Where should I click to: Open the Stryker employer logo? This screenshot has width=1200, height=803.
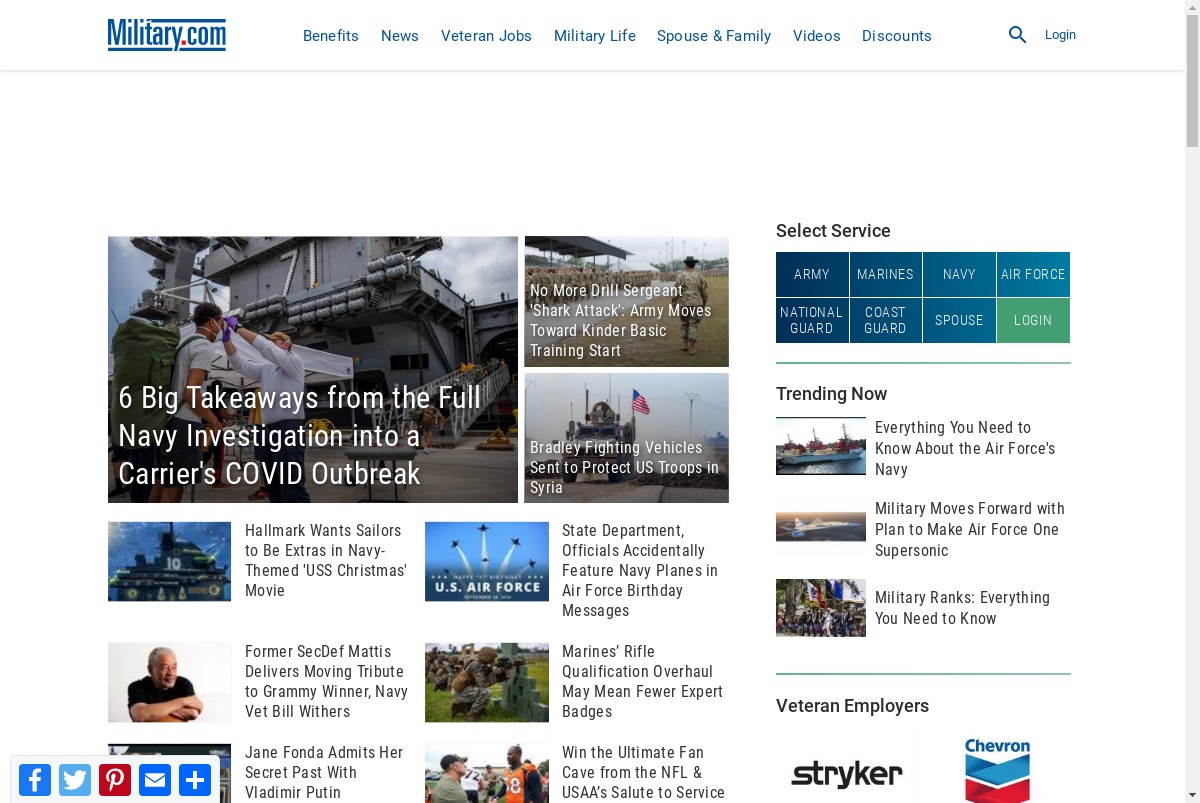(x=846, y=773)
